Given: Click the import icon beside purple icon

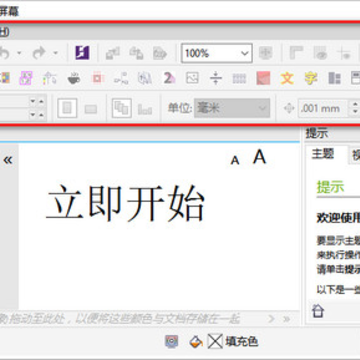Looking at the screenshot, I should point(112,53).
